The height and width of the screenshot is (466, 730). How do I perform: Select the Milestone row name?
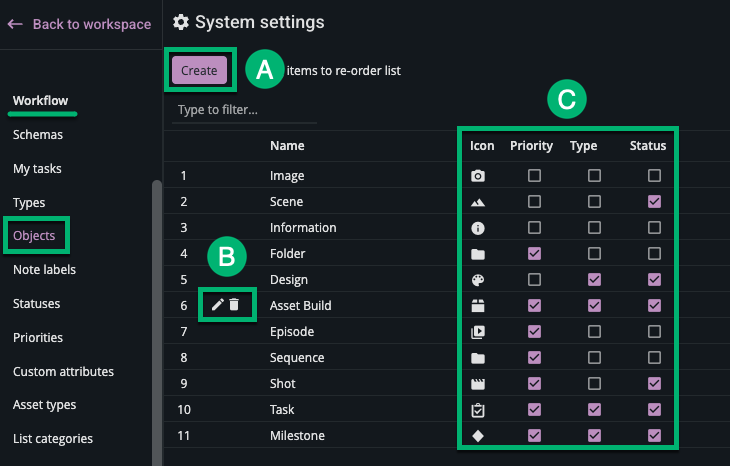pos(297,436)
